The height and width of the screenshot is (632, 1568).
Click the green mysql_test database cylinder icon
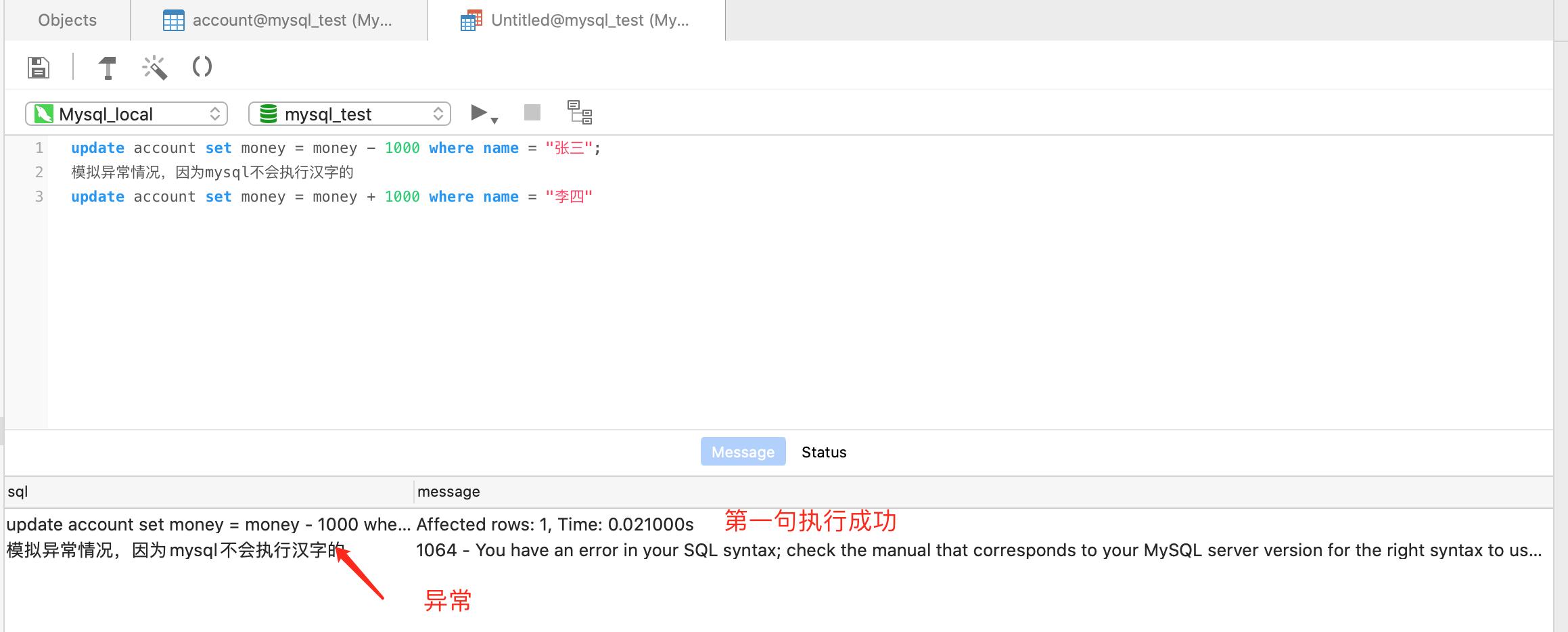pyautogui.click(x=269, y=114)
